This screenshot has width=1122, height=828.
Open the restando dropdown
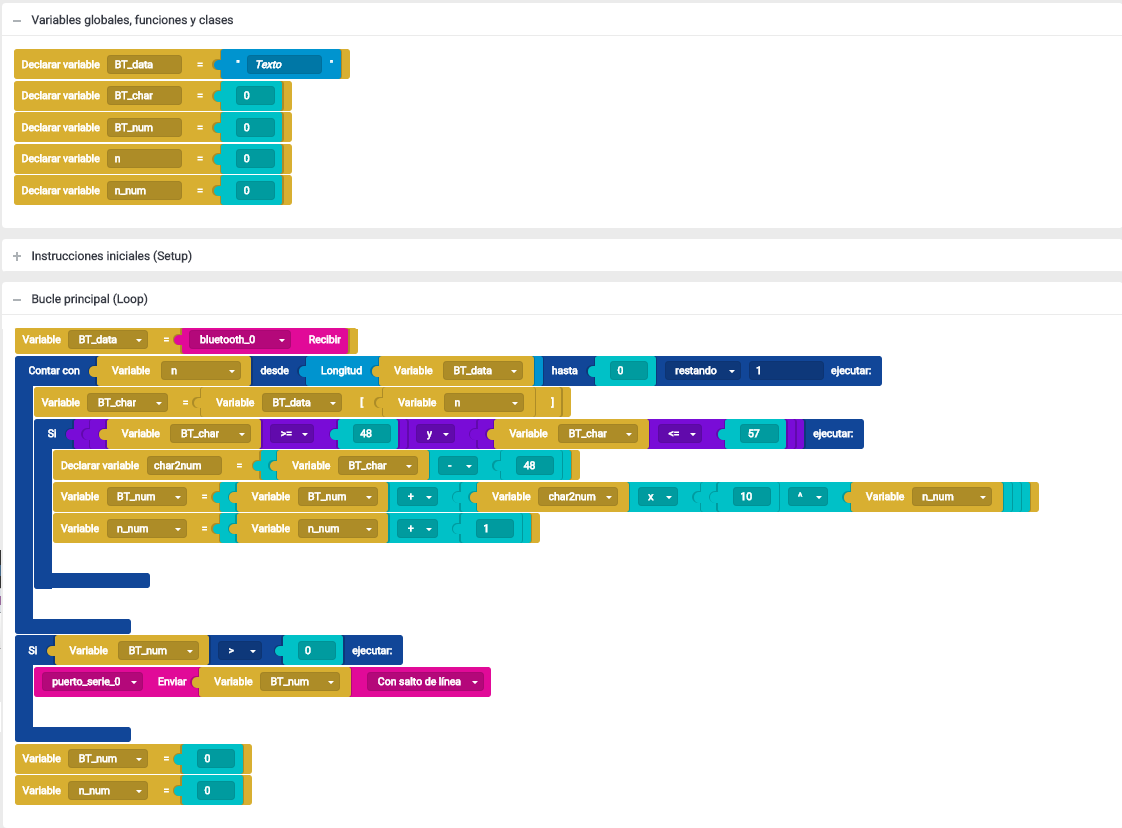point(701,371)
